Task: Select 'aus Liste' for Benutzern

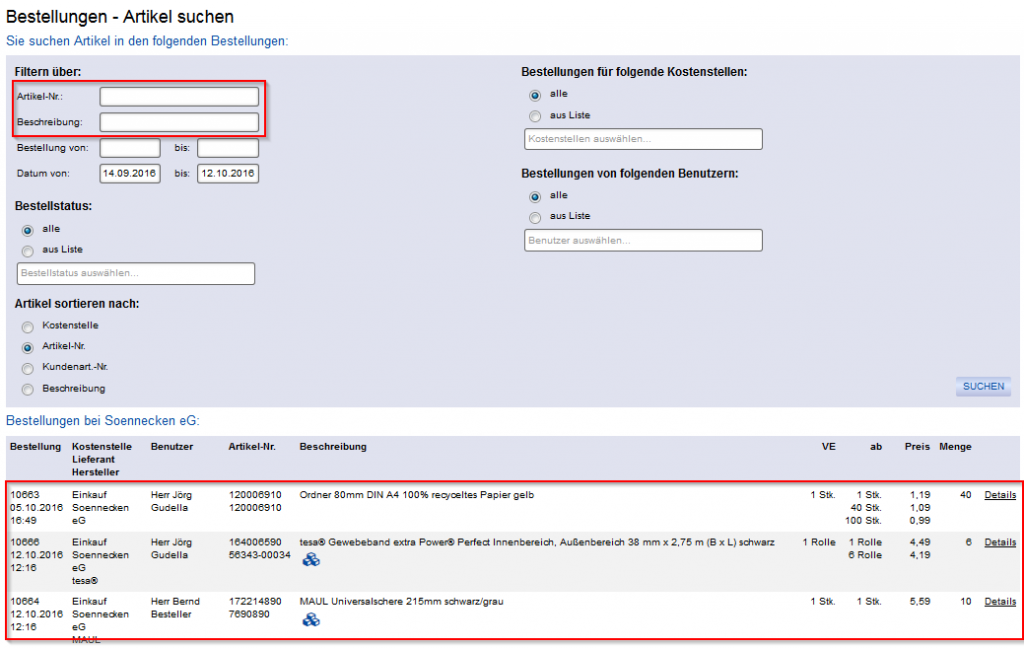Action: pos(535,217)
